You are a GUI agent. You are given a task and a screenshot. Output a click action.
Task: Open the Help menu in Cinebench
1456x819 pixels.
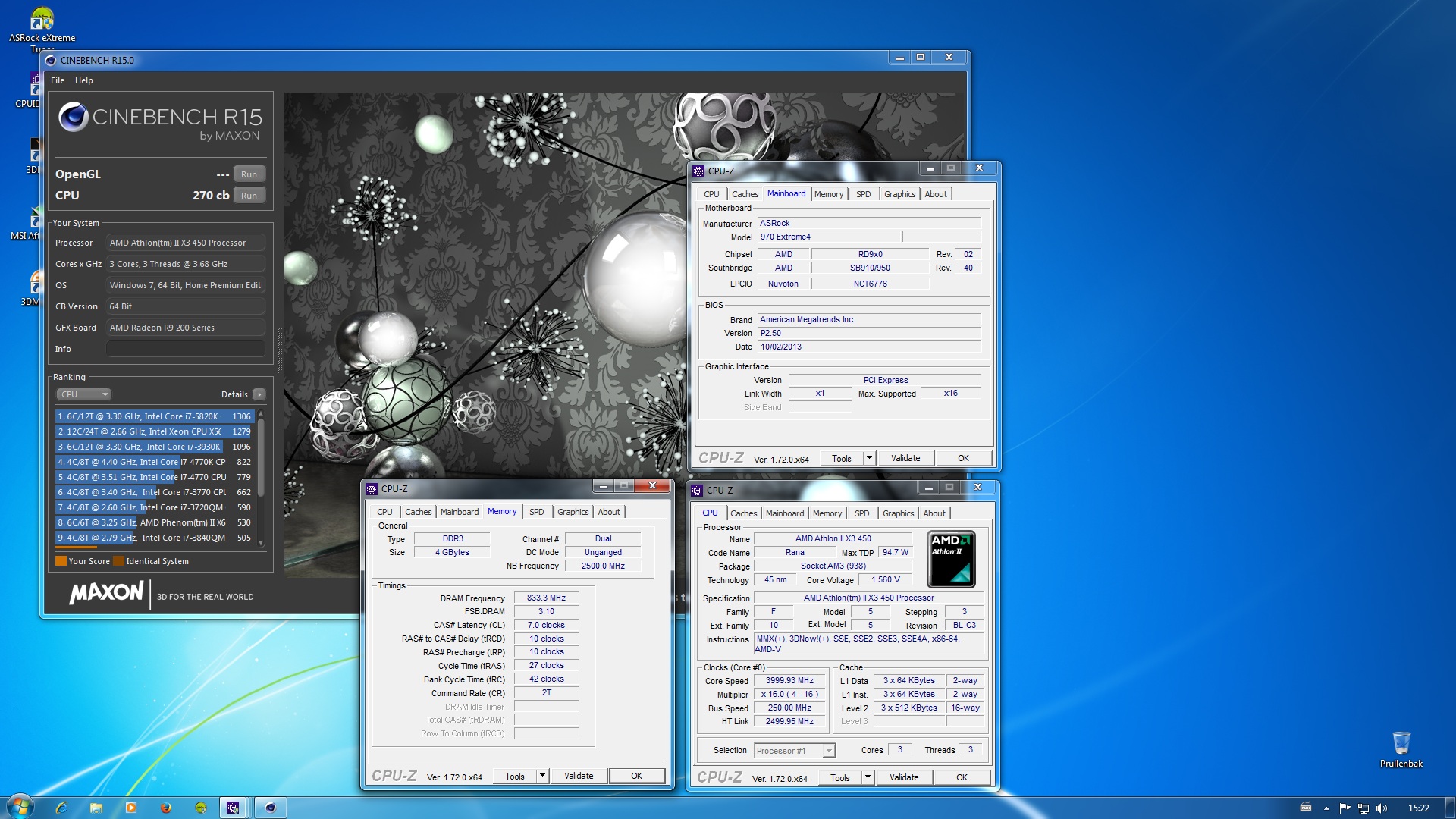84,80
